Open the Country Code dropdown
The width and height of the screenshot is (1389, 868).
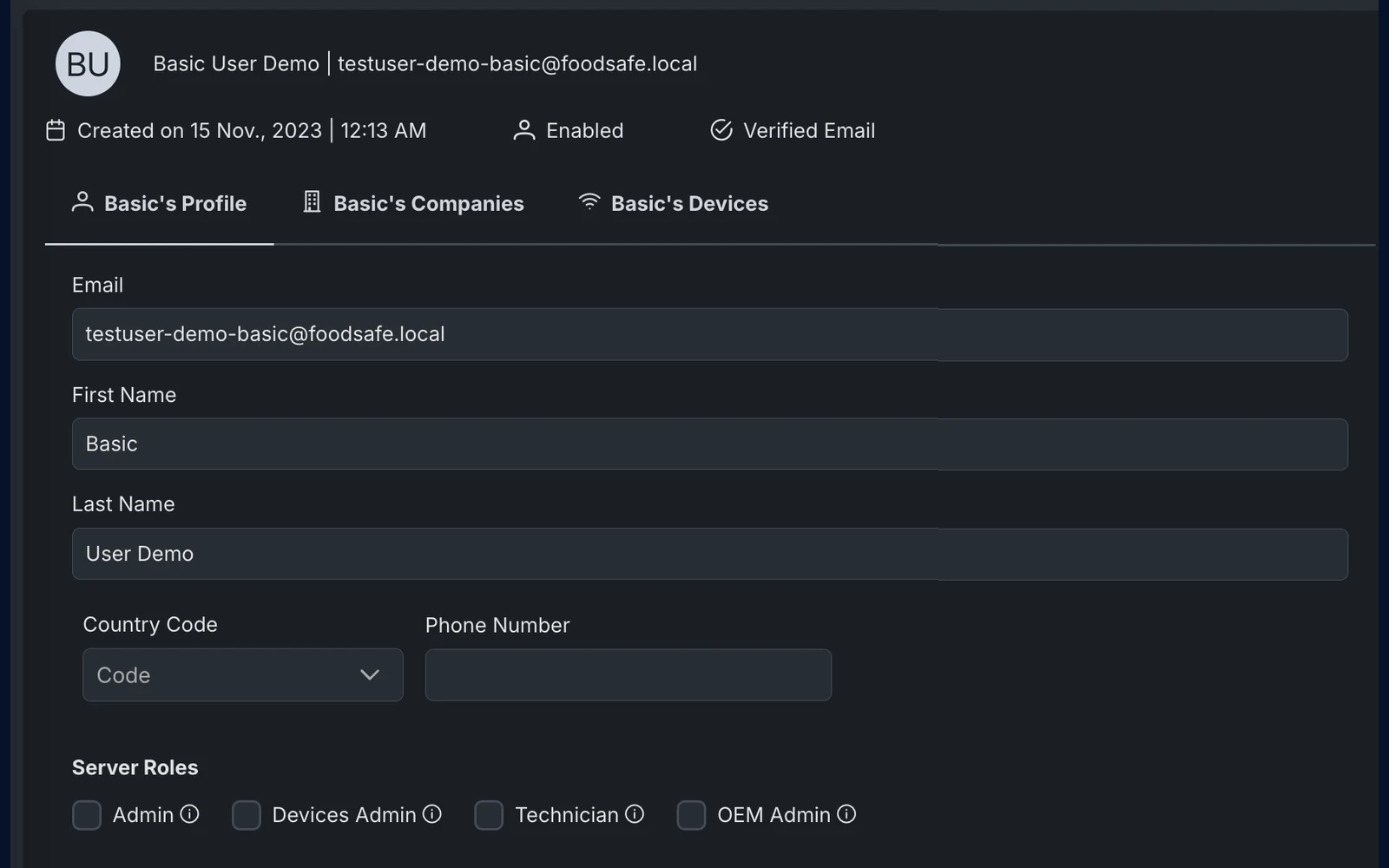(x=243, y=674)
